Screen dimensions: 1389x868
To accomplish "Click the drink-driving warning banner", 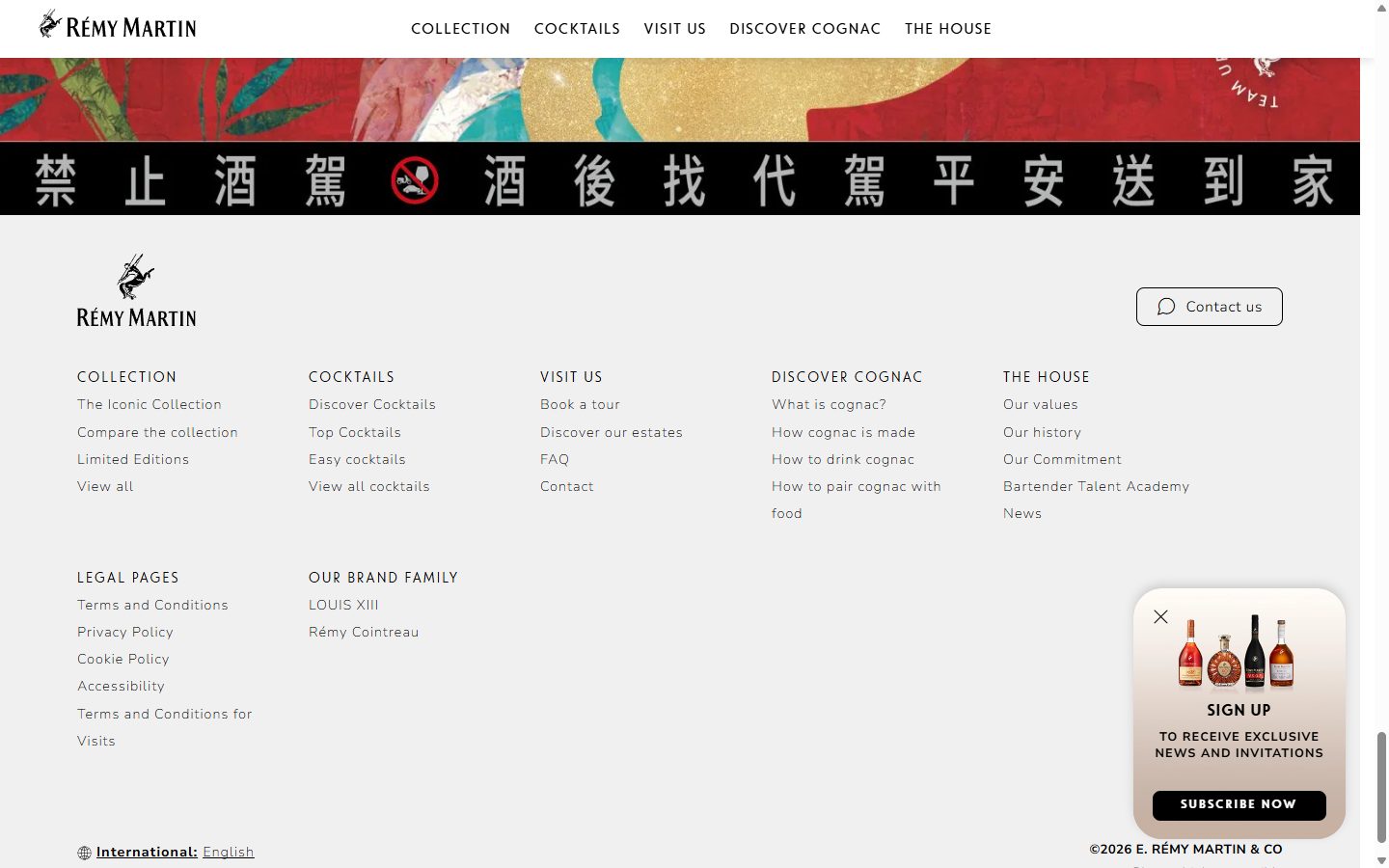I will tap(680, 179).
